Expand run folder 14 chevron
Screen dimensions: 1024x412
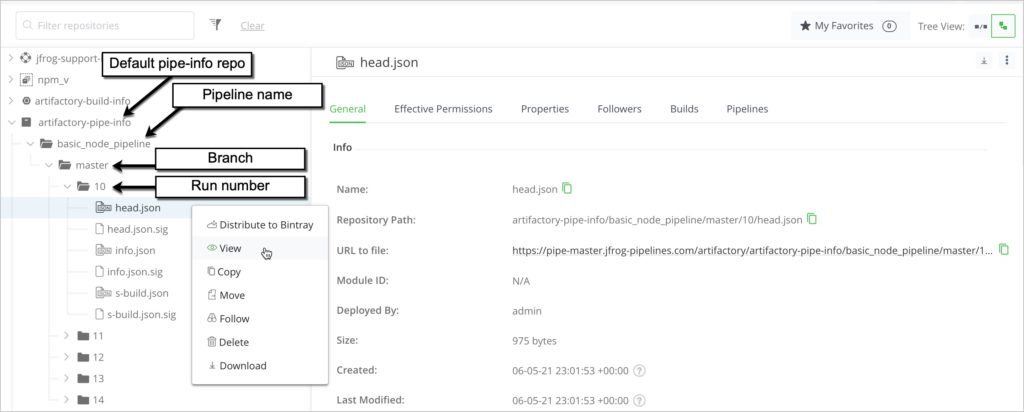click(x=66, y=400)
